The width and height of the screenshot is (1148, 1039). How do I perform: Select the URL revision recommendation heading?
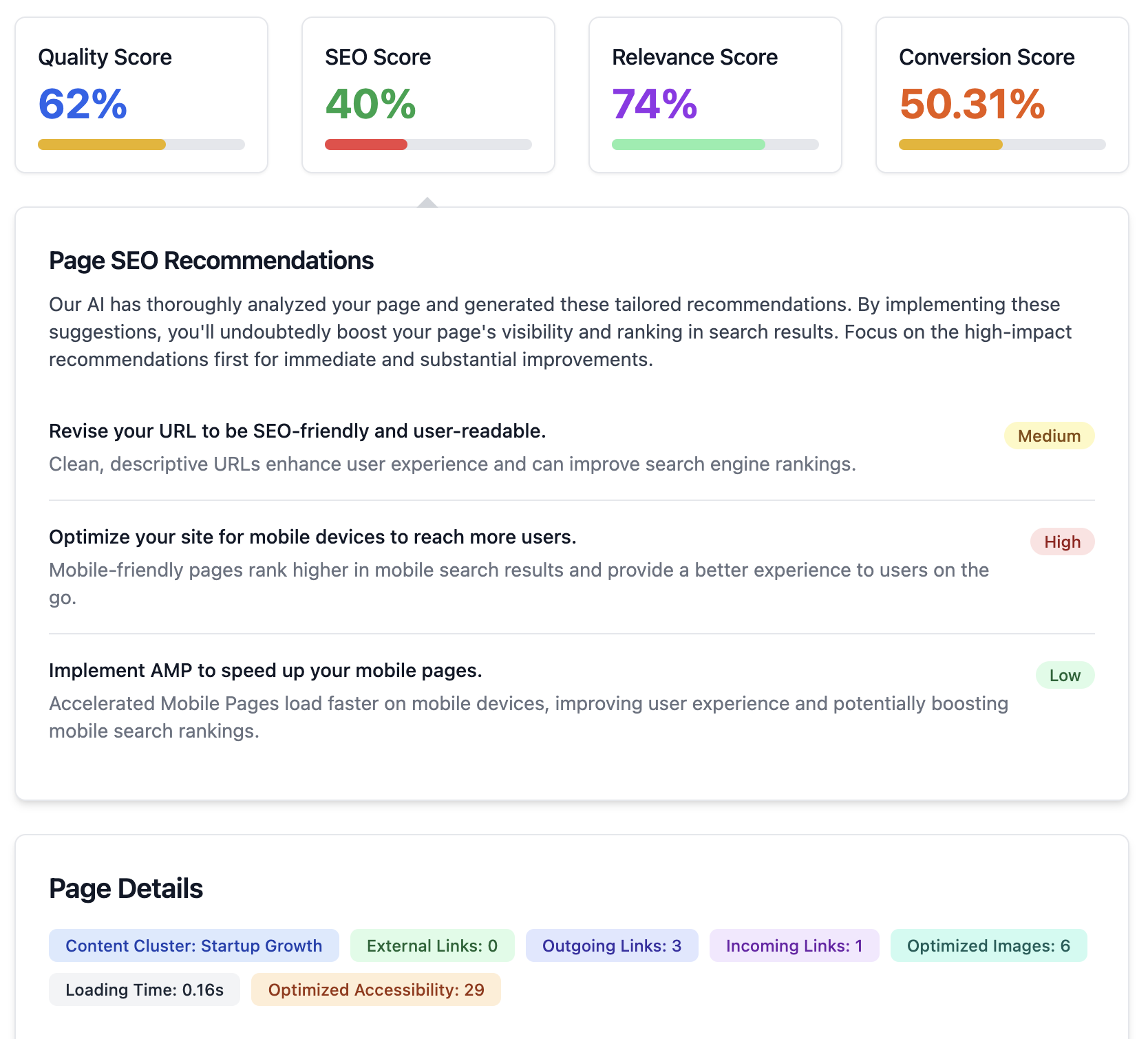point(297,431)
